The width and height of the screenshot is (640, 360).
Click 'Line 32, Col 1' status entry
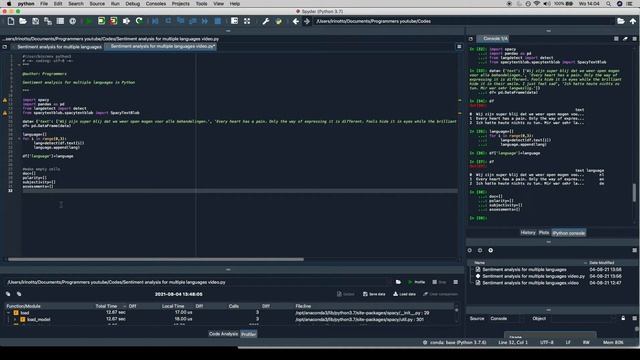coord(513,342)
